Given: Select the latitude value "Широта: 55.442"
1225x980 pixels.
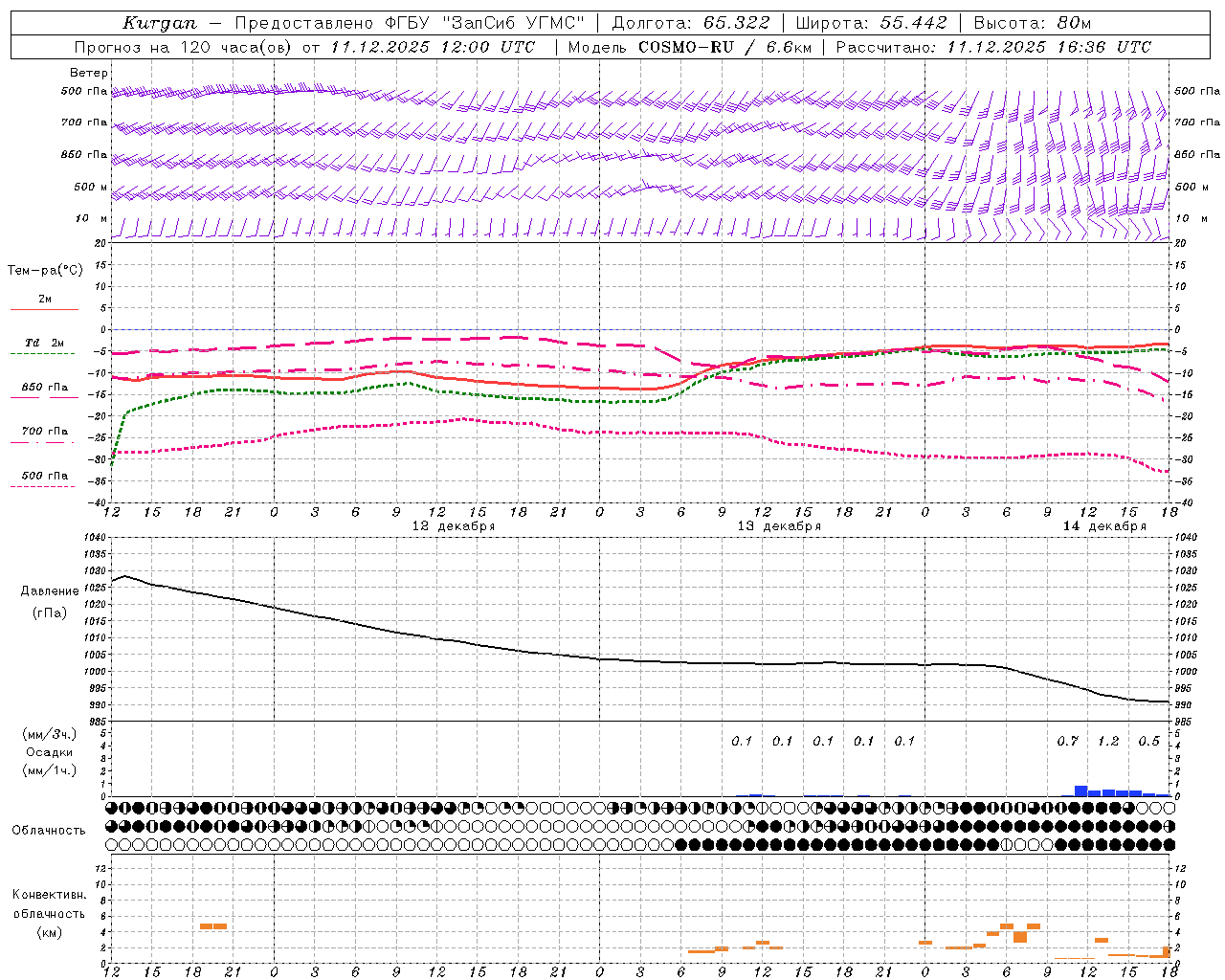Looking at the screenshot, I should pyautogui.click(x=871, y=23).
